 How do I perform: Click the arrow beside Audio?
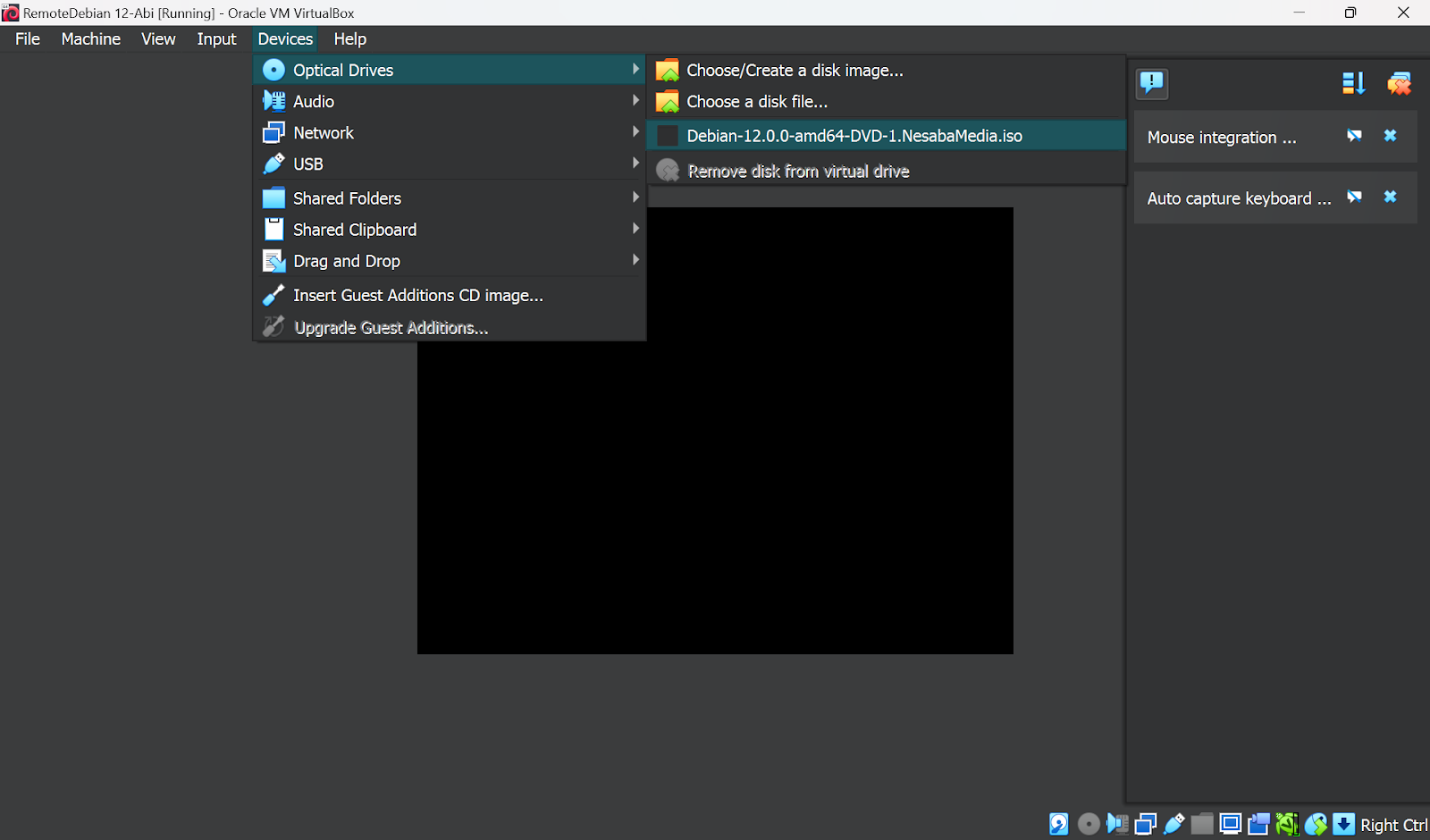tap(635, 100)
